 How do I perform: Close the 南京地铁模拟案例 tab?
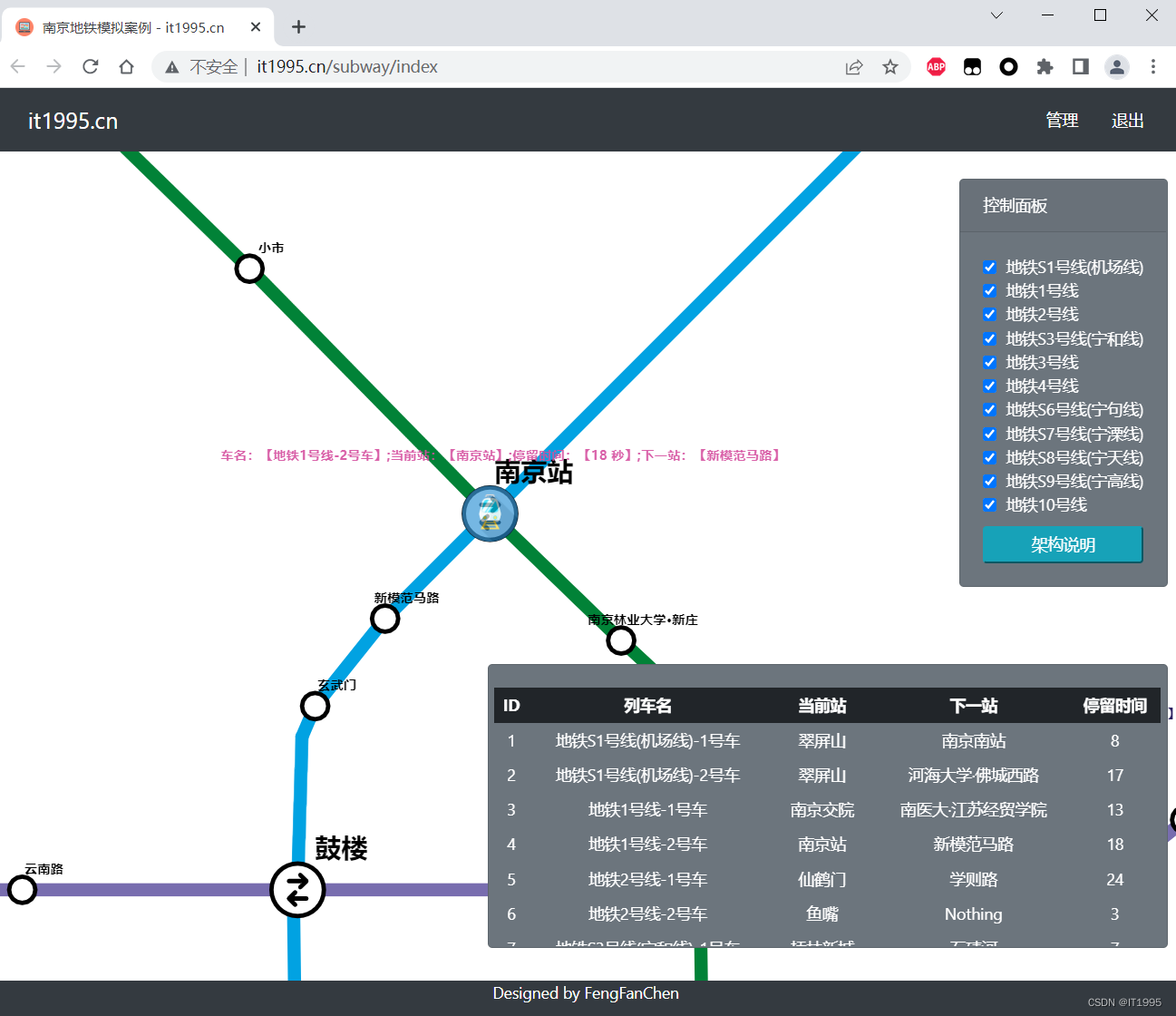tap(256, 27)
